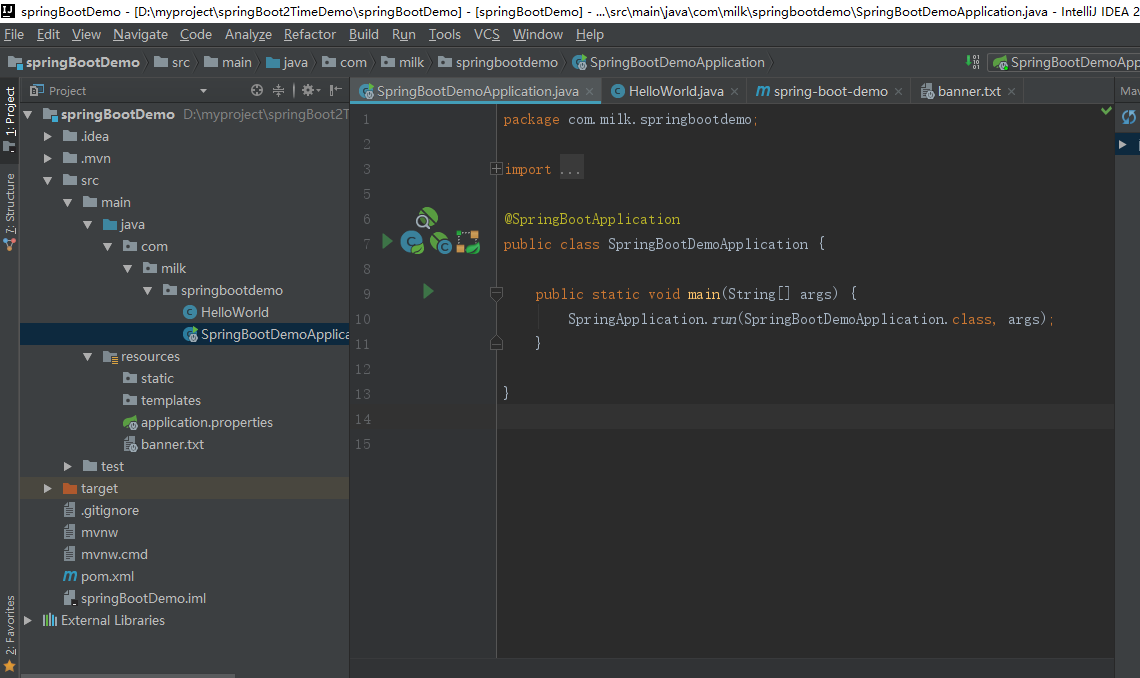Expand the folded import statement

(496, 169)
